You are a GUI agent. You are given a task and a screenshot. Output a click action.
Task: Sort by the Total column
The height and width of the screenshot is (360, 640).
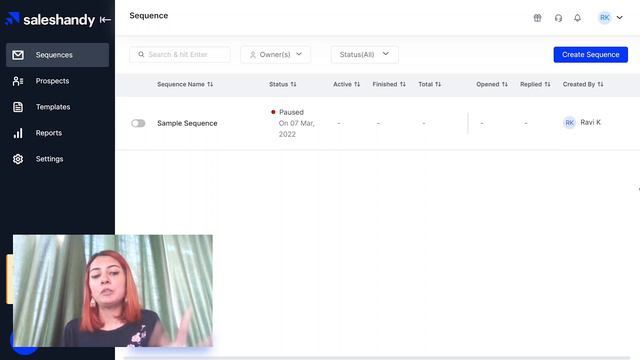[x=429, y=84]
